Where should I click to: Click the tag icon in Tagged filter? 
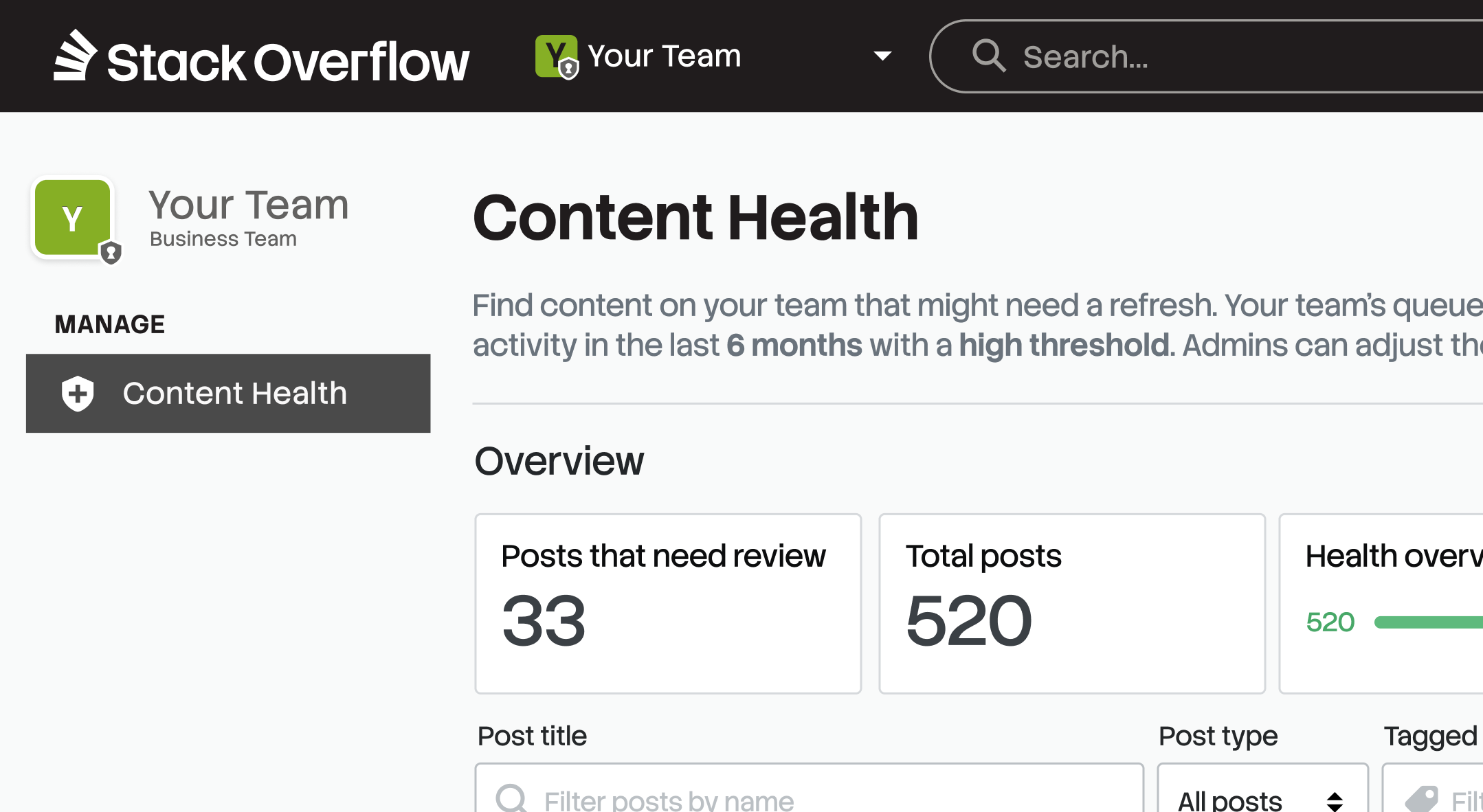pos(1421,799)
